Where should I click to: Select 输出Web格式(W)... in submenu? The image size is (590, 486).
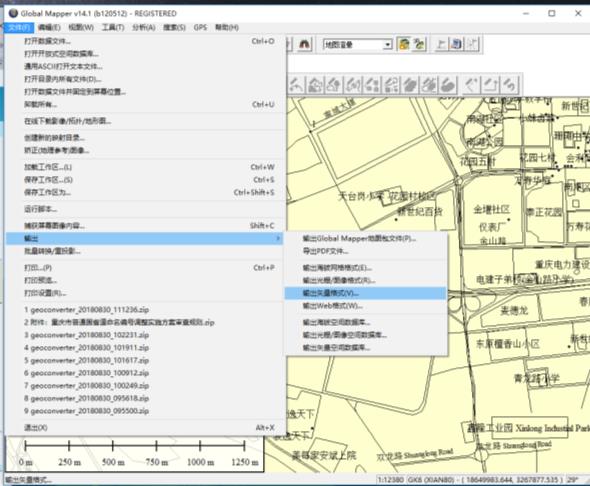click(x=366, y=306)
